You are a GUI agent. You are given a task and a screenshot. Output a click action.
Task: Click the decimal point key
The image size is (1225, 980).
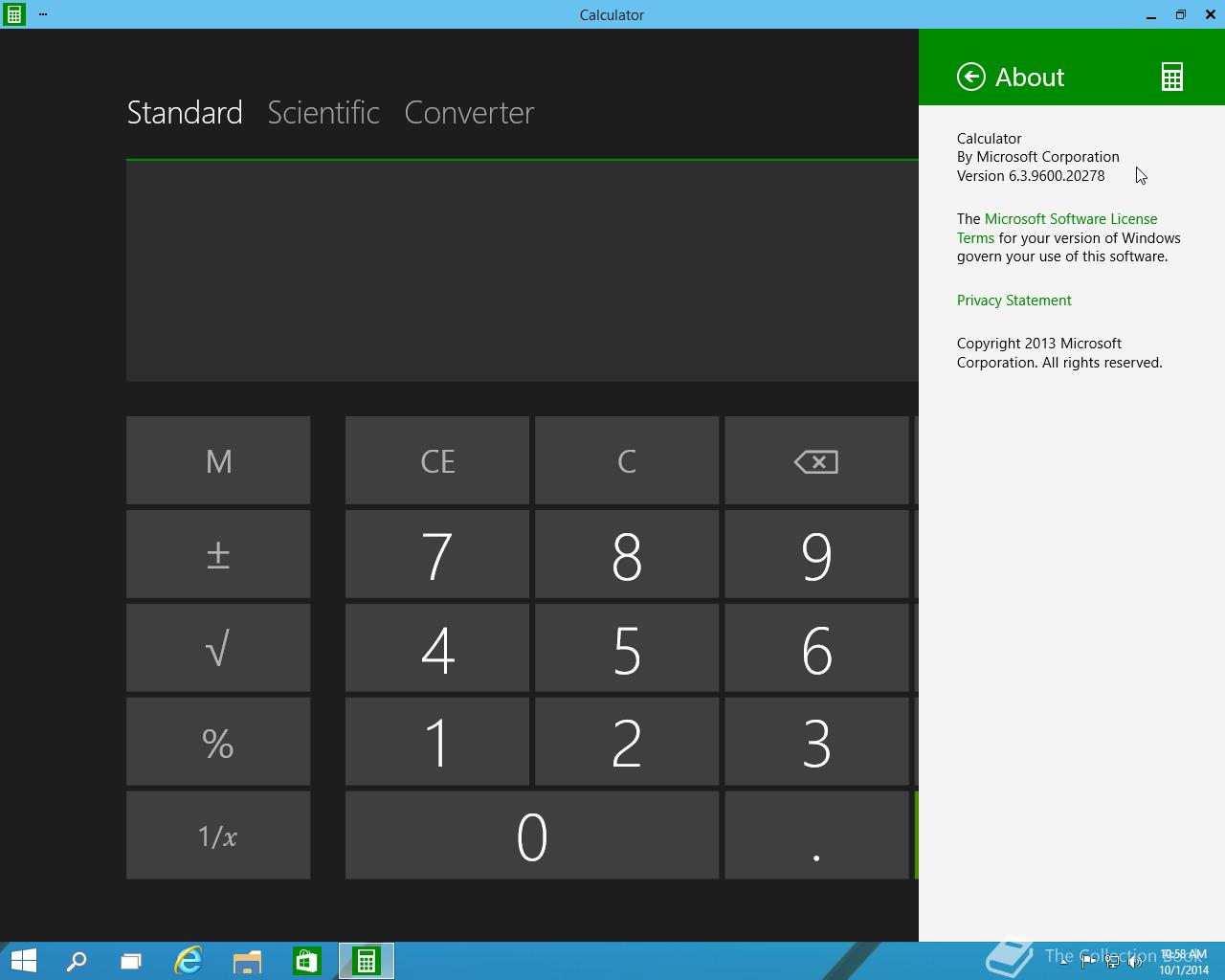[x=816, y=835]
